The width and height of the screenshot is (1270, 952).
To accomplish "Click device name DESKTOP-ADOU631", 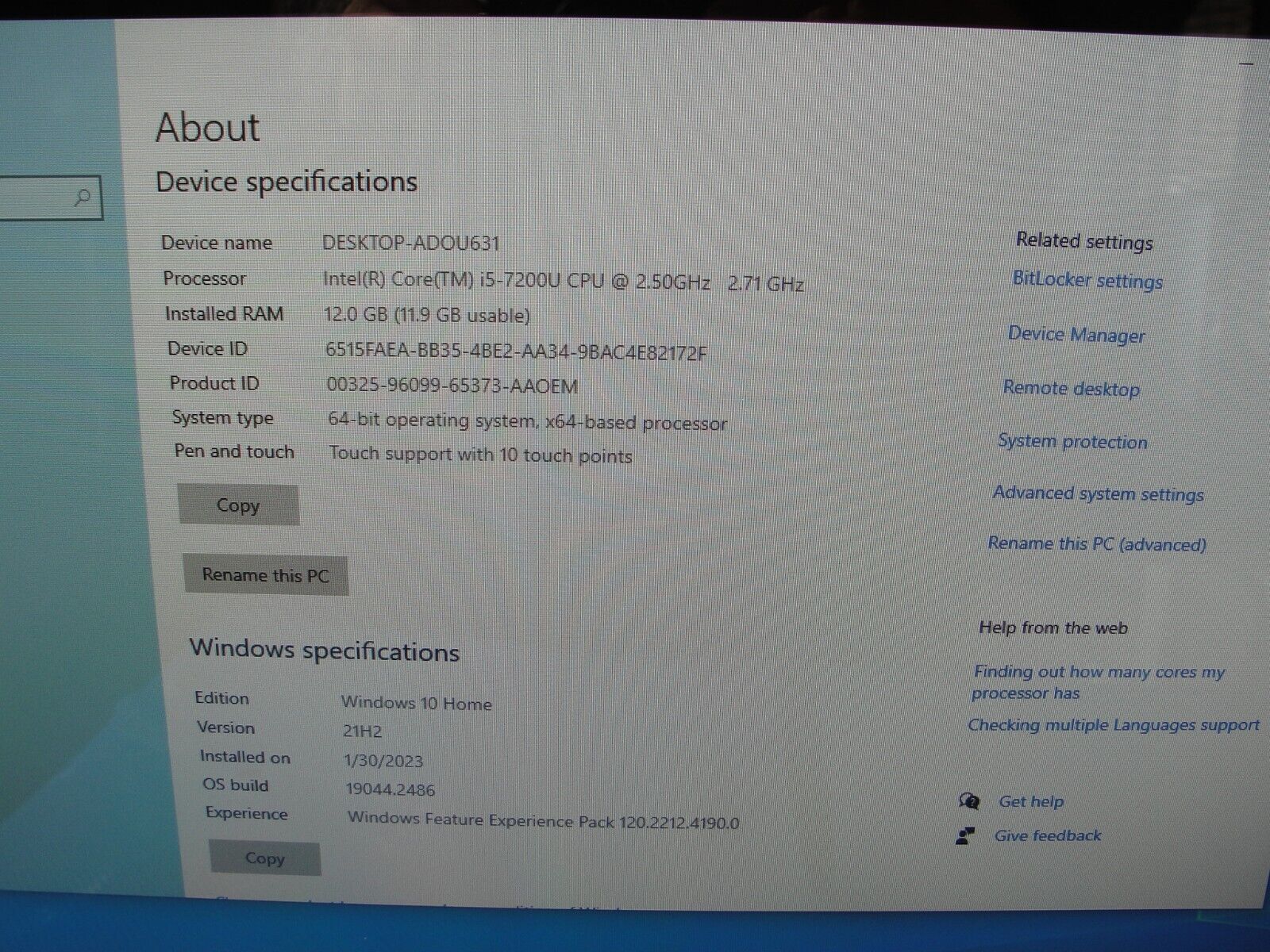I will [x=411, y=243].
